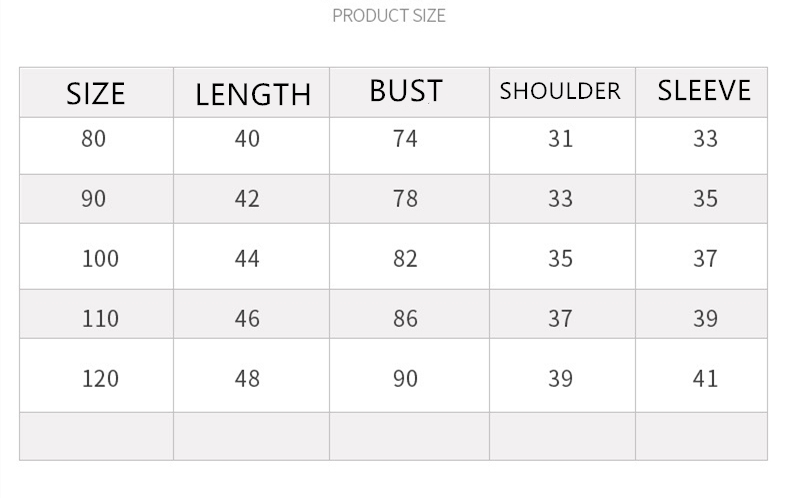Click the LENGTH column header

click(253, 94)
